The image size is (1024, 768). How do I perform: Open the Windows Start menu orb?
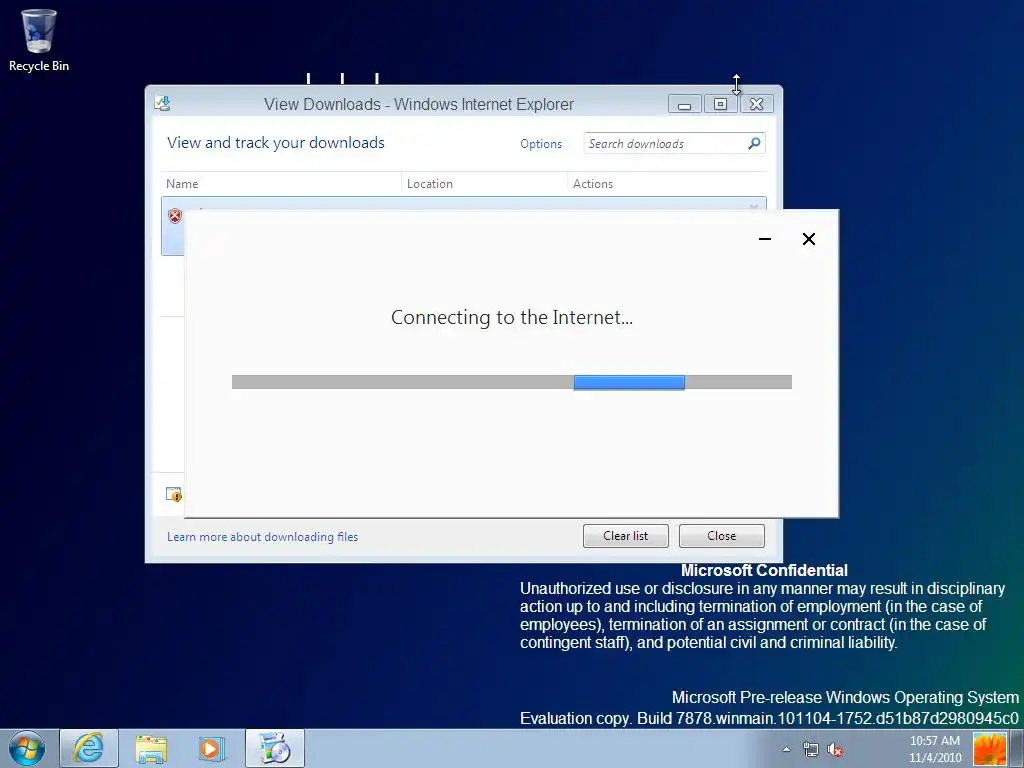(27, 748)
